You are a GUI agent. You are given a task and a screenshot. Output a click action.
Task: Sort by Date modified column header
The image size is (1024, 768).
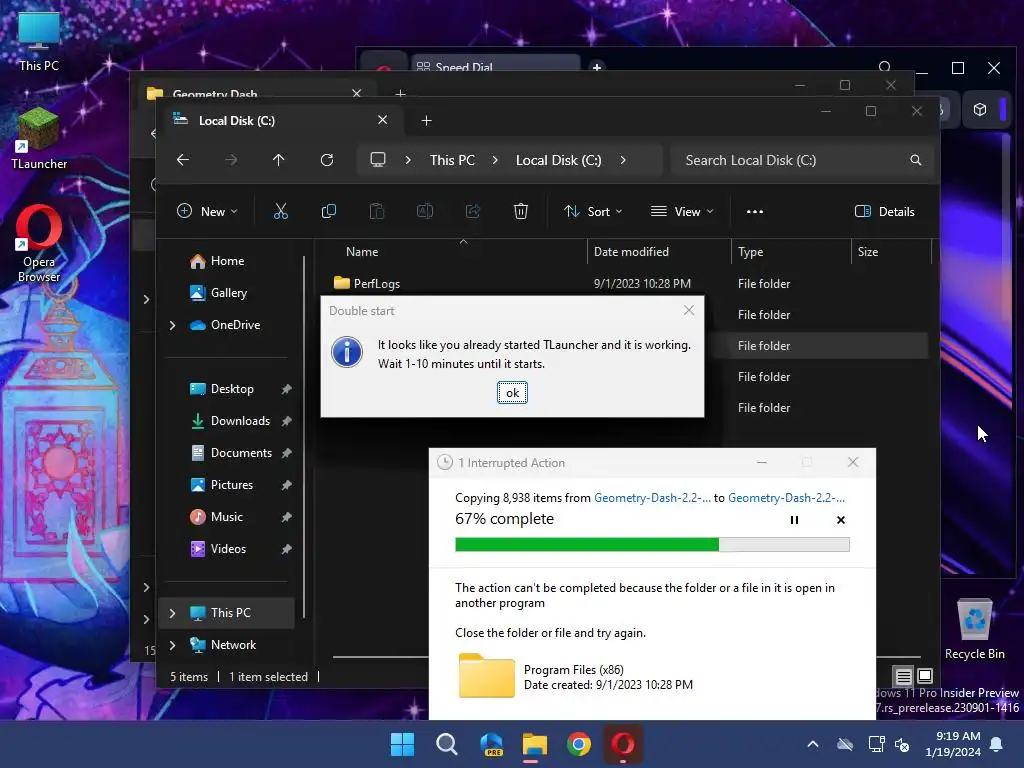[631, 251]
